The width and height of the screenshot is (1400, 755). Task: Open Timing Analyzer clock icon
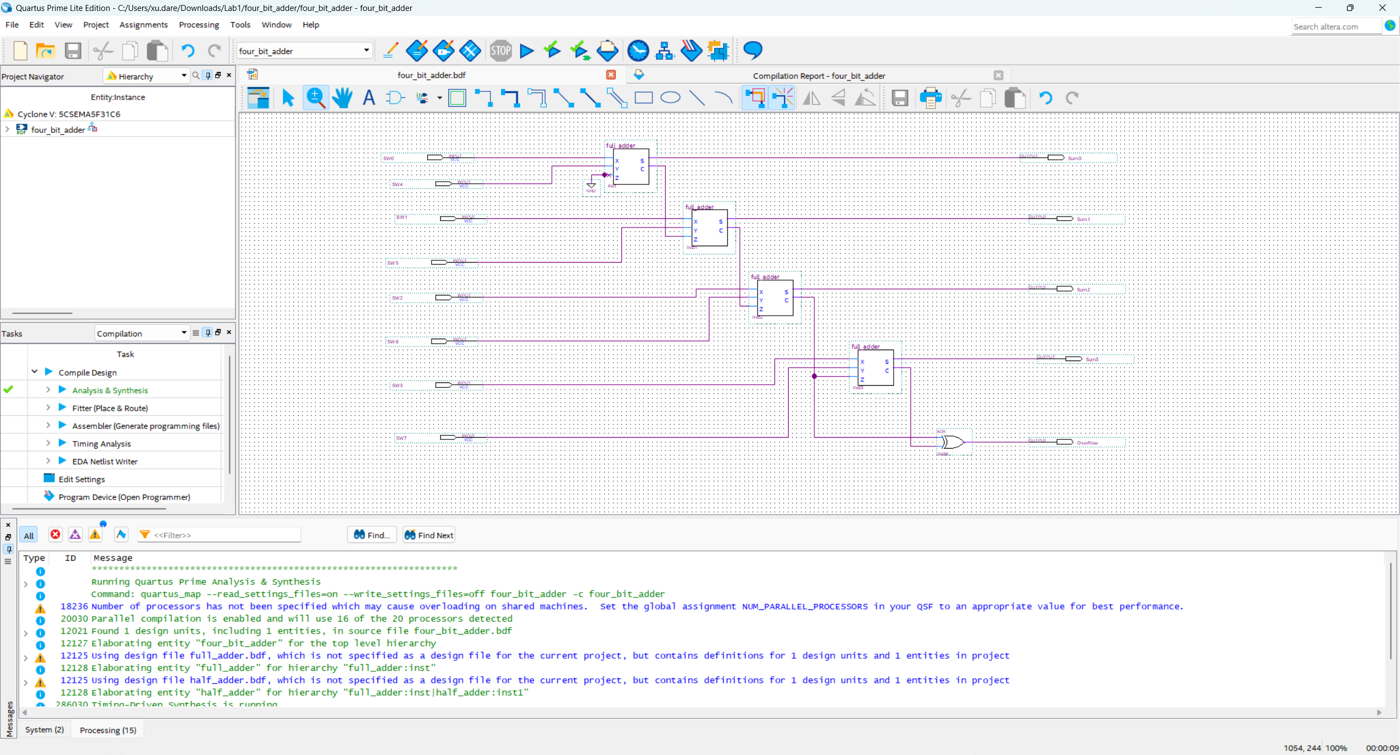[638, 50]
